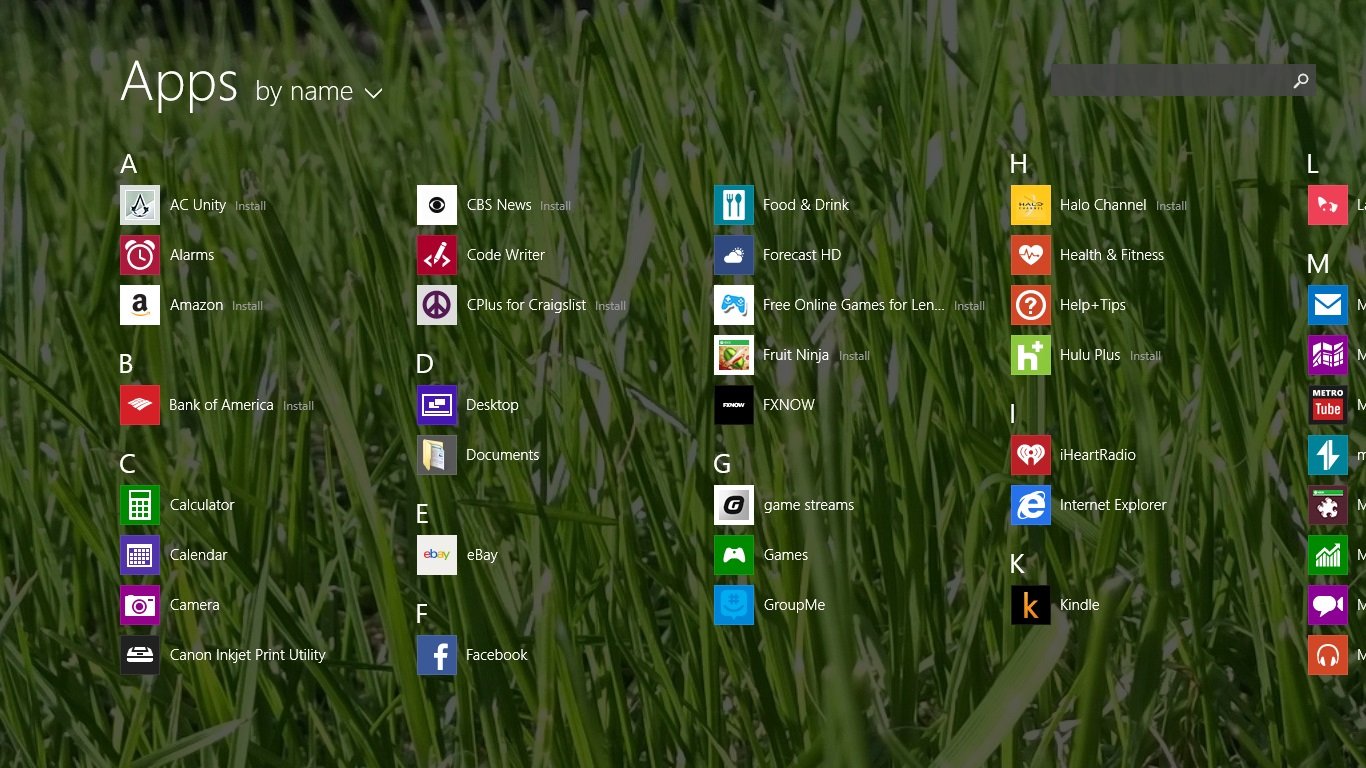
Task: Click the Amazon app icon
Action: pos(140,305)
